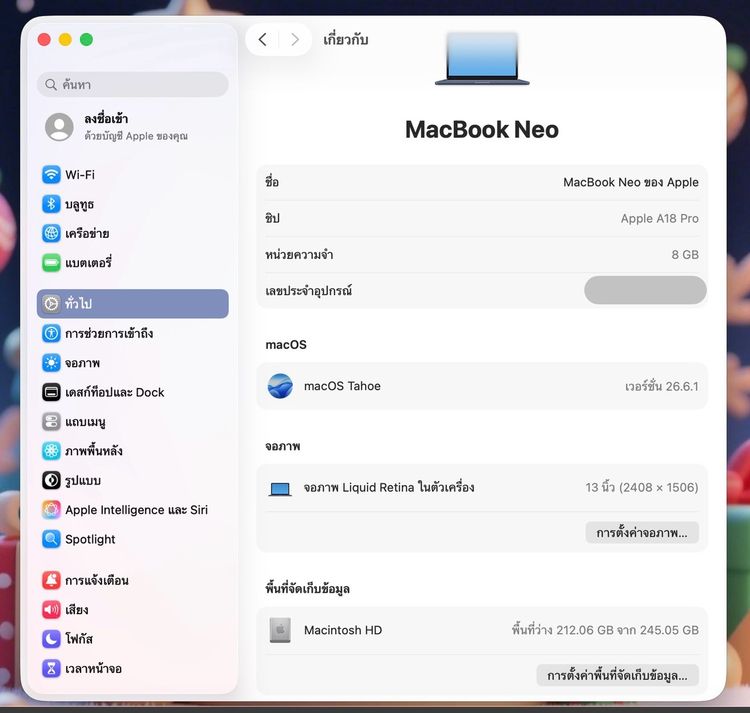Open Sound (เสียง) speaker icon

51,610
